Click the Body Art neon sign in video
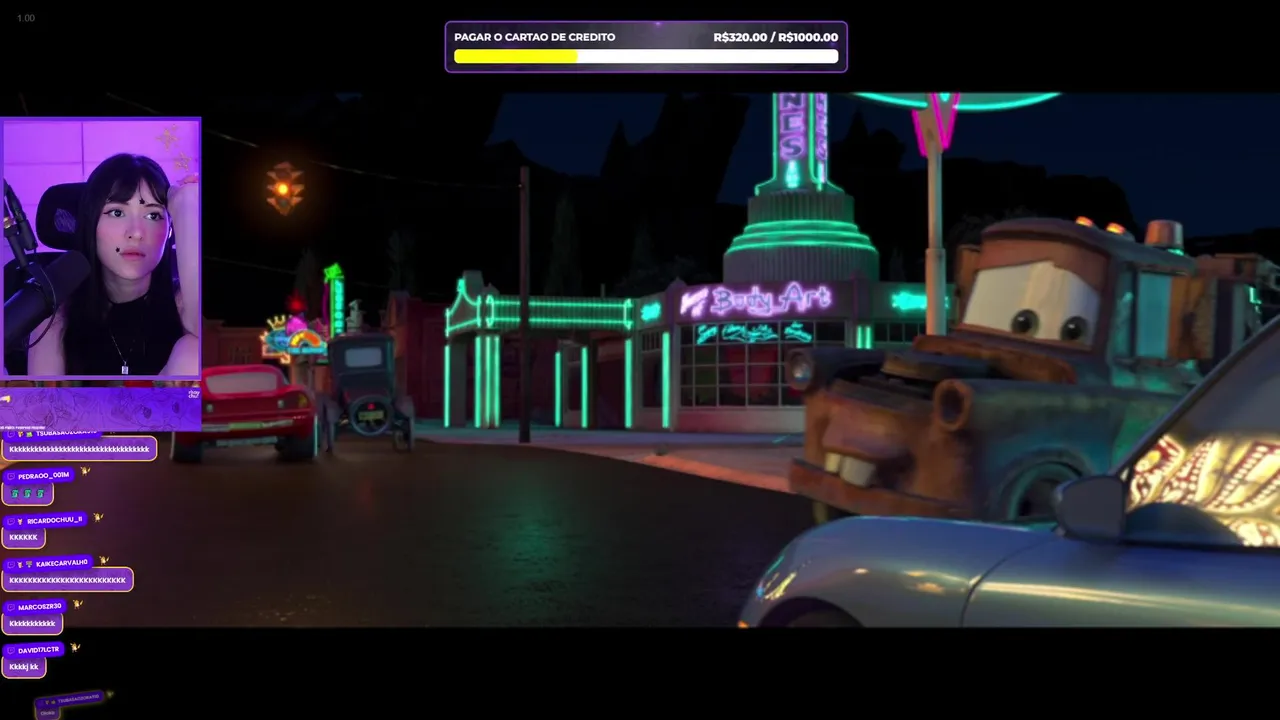The height and width of the screenshot is (720, 1280). click(756, 300)
